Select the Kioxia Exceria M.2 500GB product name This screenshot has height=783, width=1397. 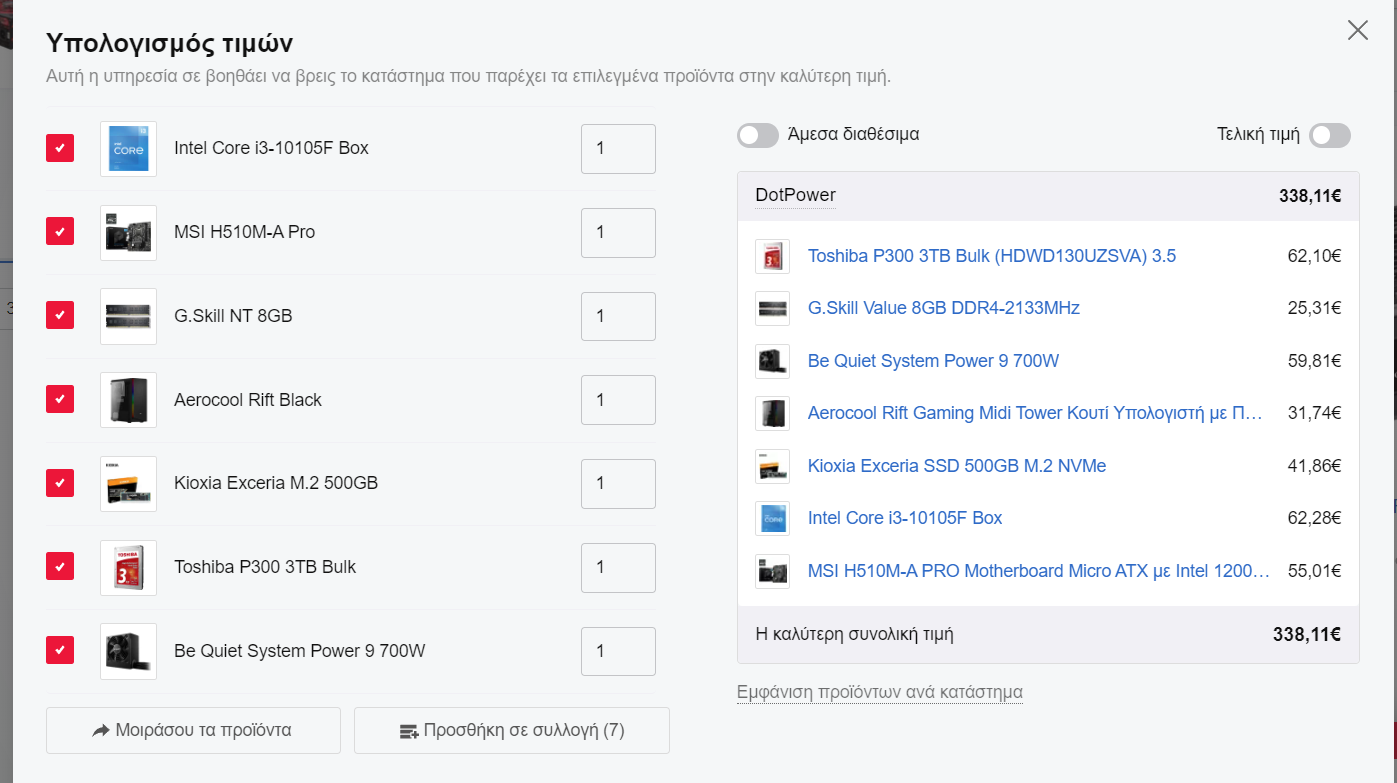point(276,483)
